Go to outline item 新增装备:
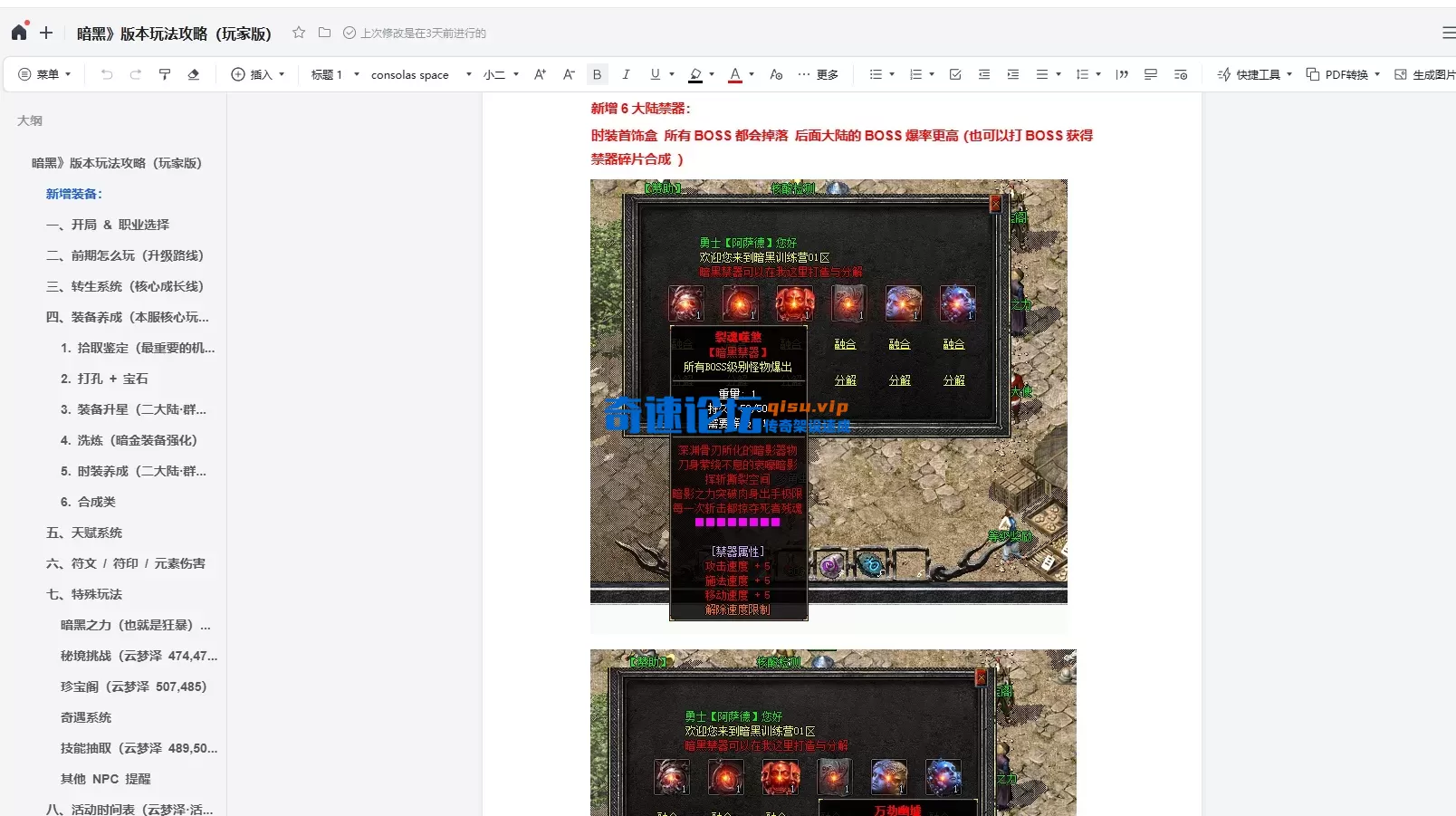Image resolution: width=1456 pixels, height=816 pixels. [x=74, y=194]
